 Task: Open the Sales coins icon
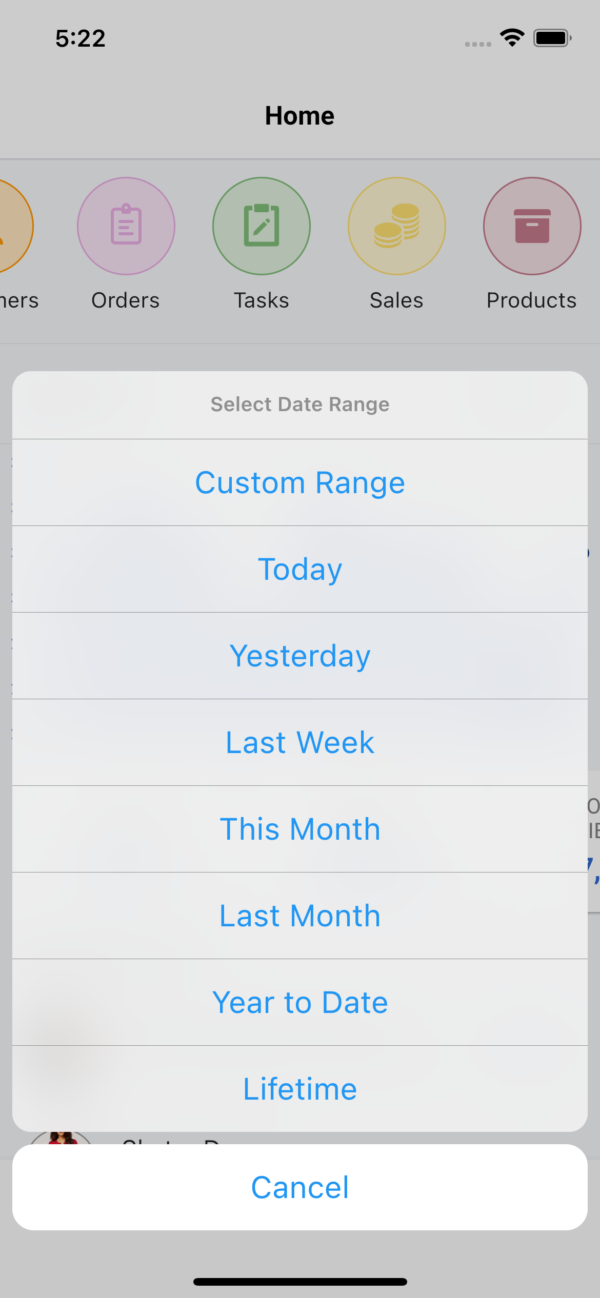point(396,225)
